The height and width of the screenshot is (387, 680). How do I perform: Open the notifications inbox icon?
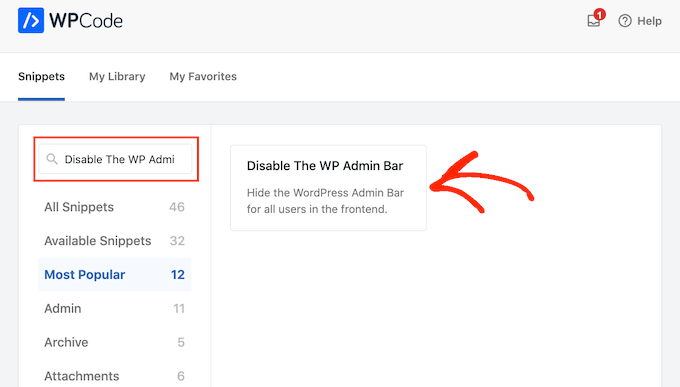tap(593, 21)
